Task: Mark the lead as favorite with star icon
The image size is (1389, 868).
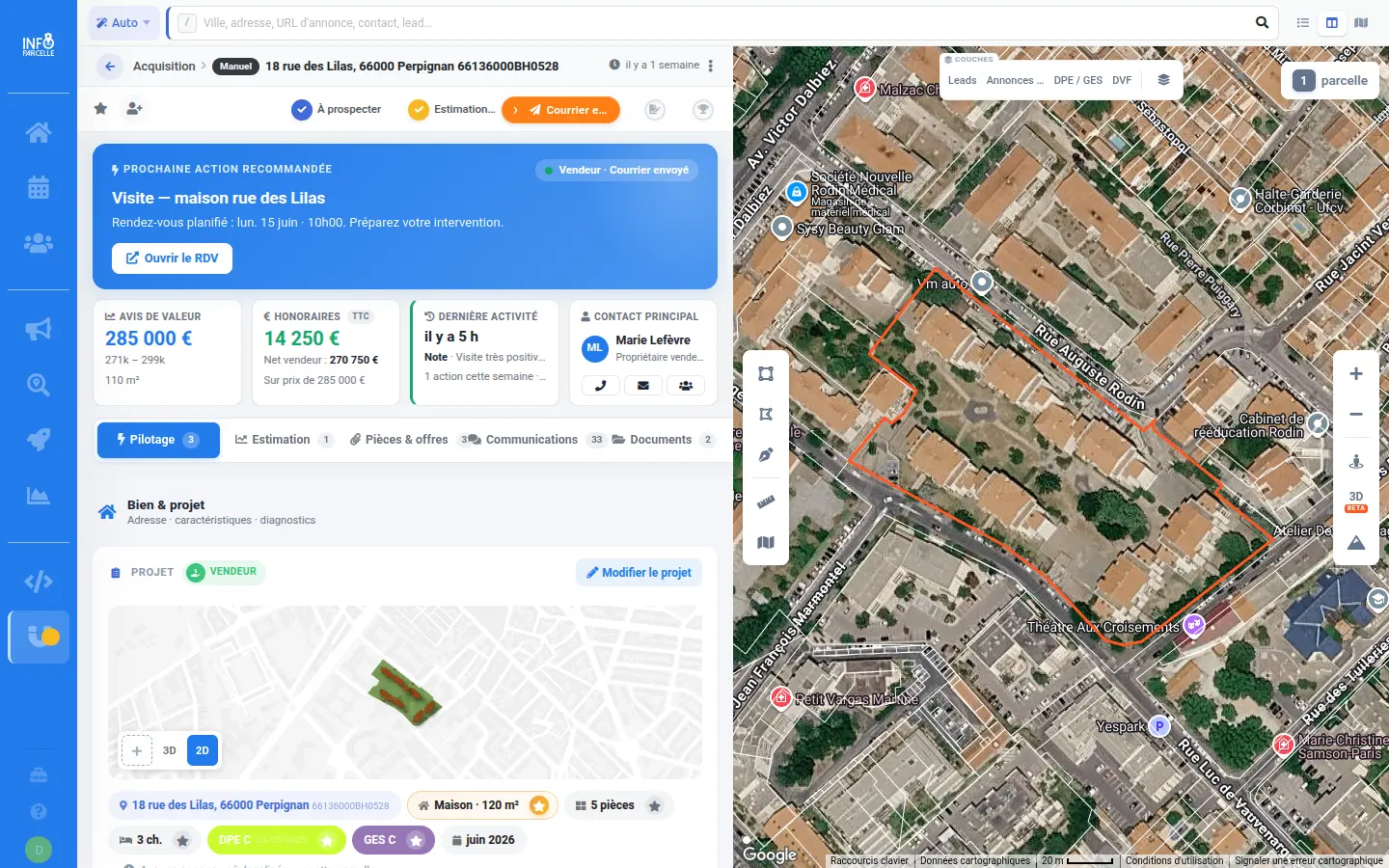Action: coord(100,109)
